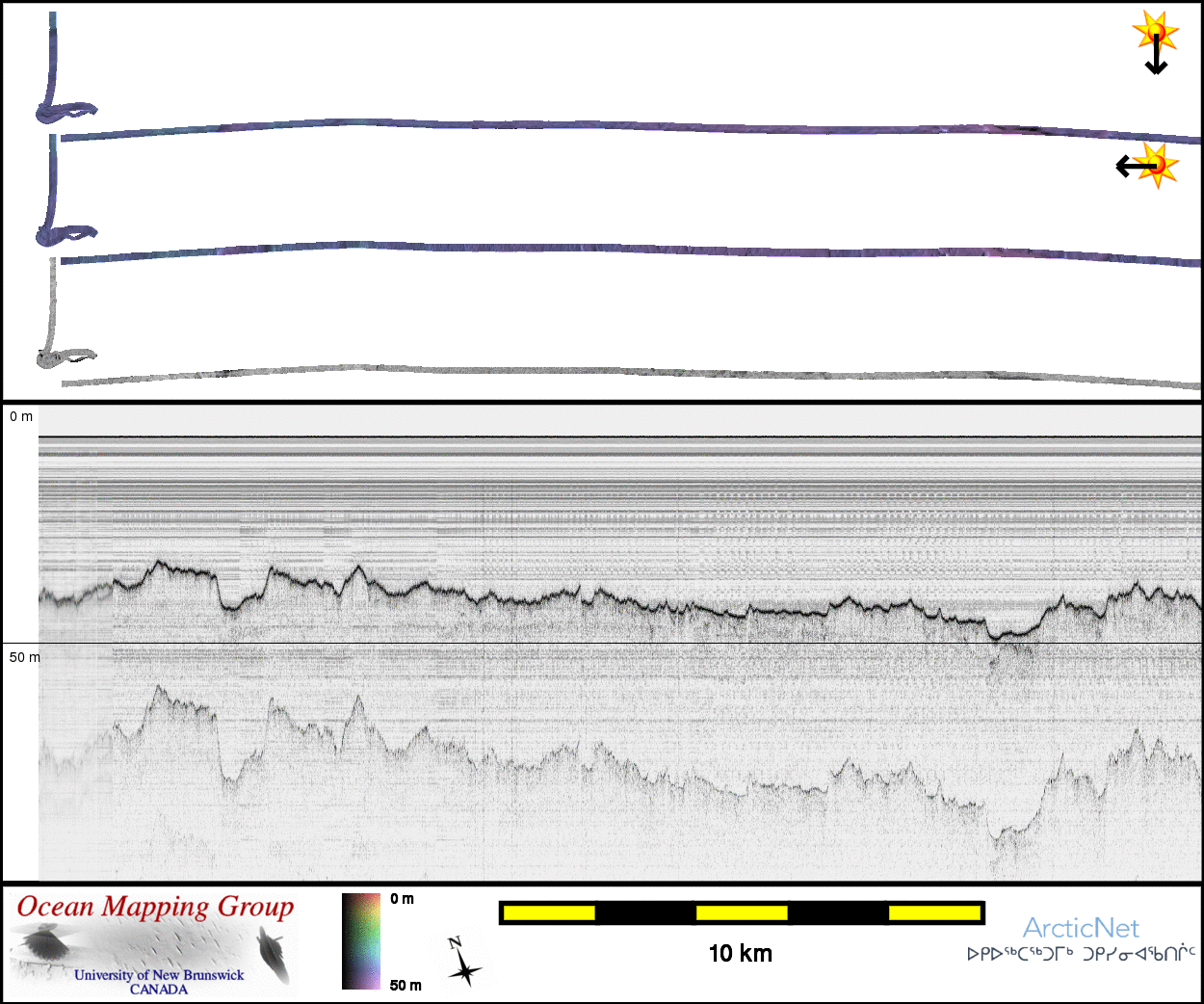The width and height of the screenshot is (1204, 1004).
Task: Click the depth color scale swatch
Action: pyautogui.click(x=361, y=941)
